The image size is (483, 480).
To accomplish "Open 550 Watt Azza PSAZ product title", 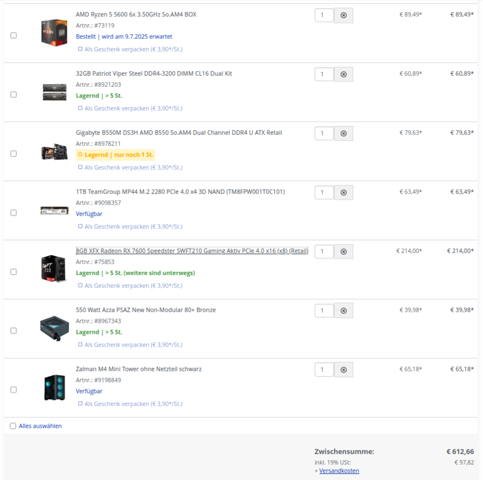I will pyautogui.click(x=146, y=310).
